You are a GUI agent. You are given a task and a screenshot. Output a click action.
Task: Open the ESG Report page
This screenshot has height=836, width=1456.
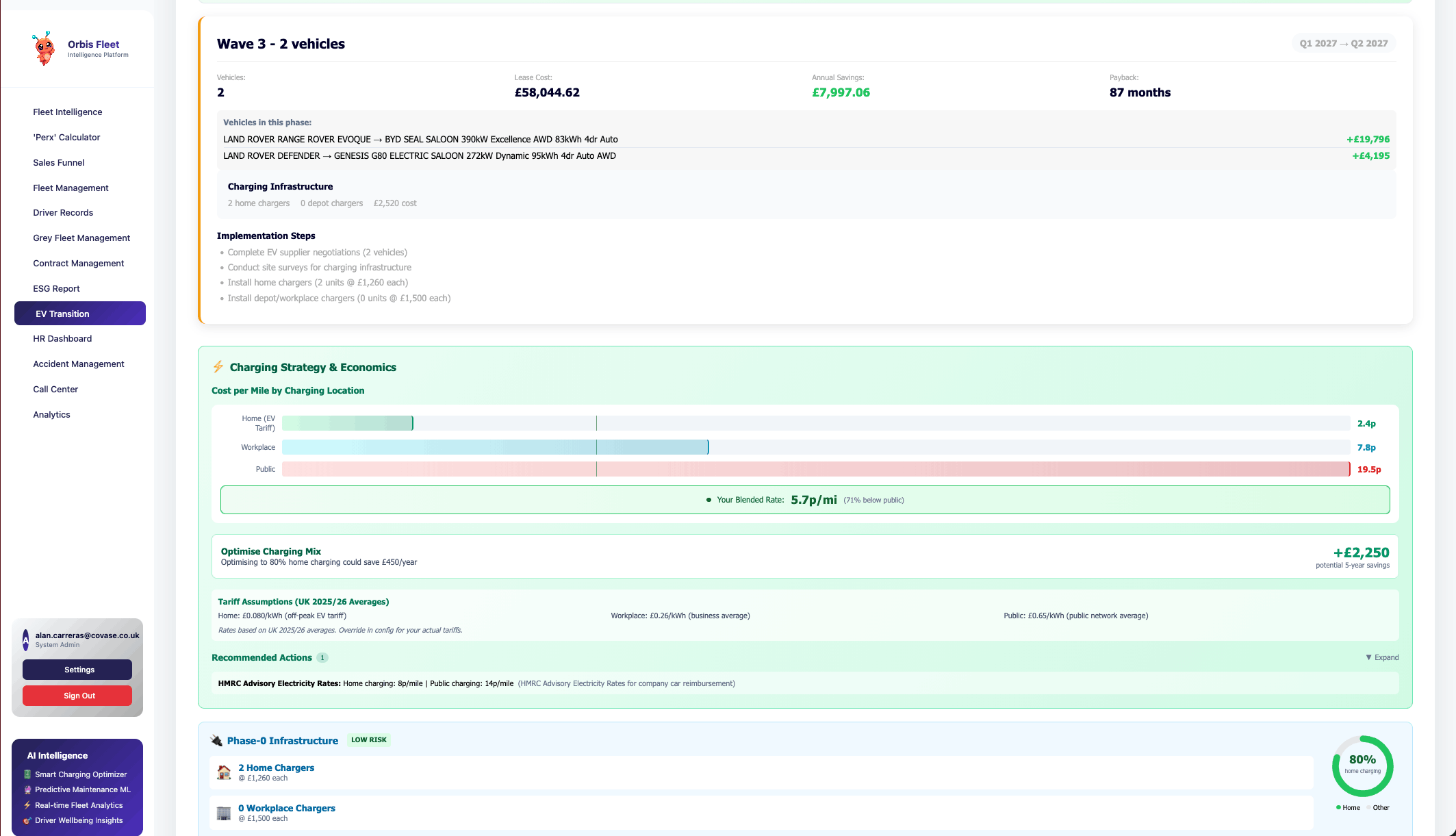(56, 289)
